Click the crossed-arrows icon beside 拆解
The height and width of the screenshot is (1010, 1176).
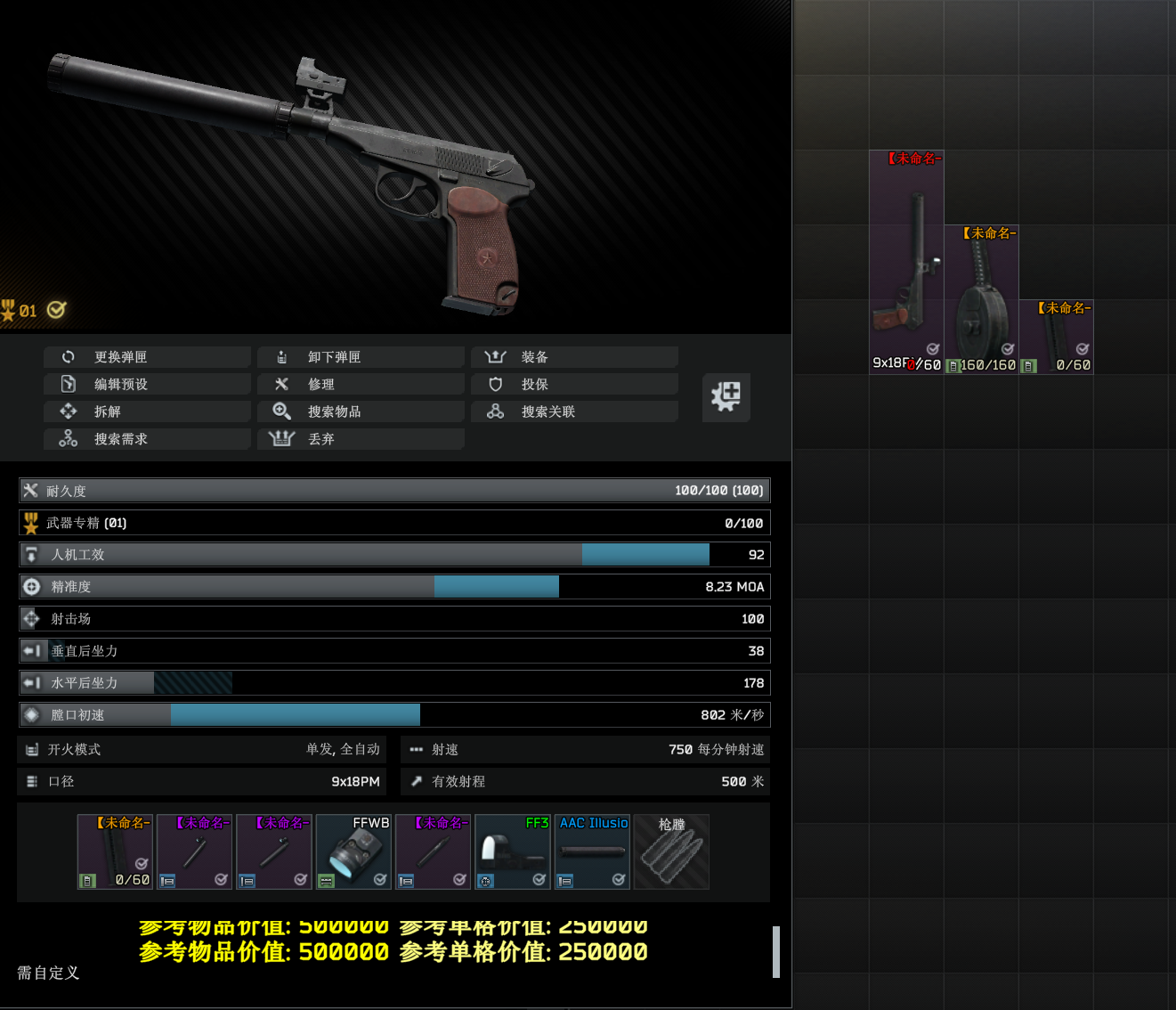(69, 411)
